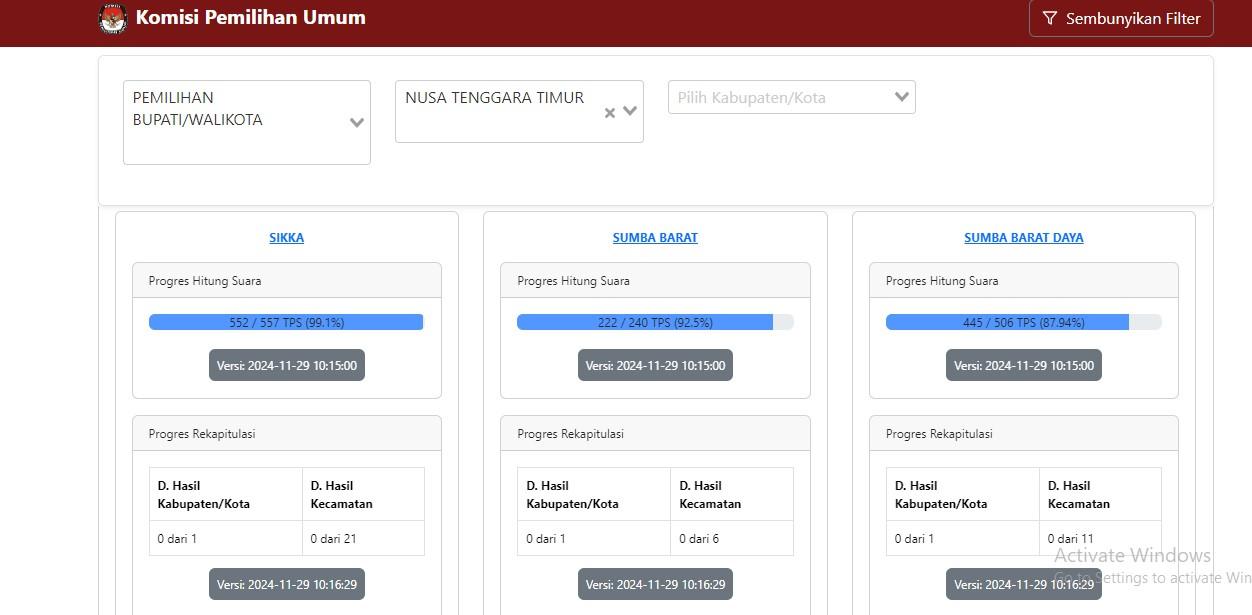Click the 0 dari 21 Kecamatan cell
This screenshot has width=1252, height=615.
tap(333, 538)
